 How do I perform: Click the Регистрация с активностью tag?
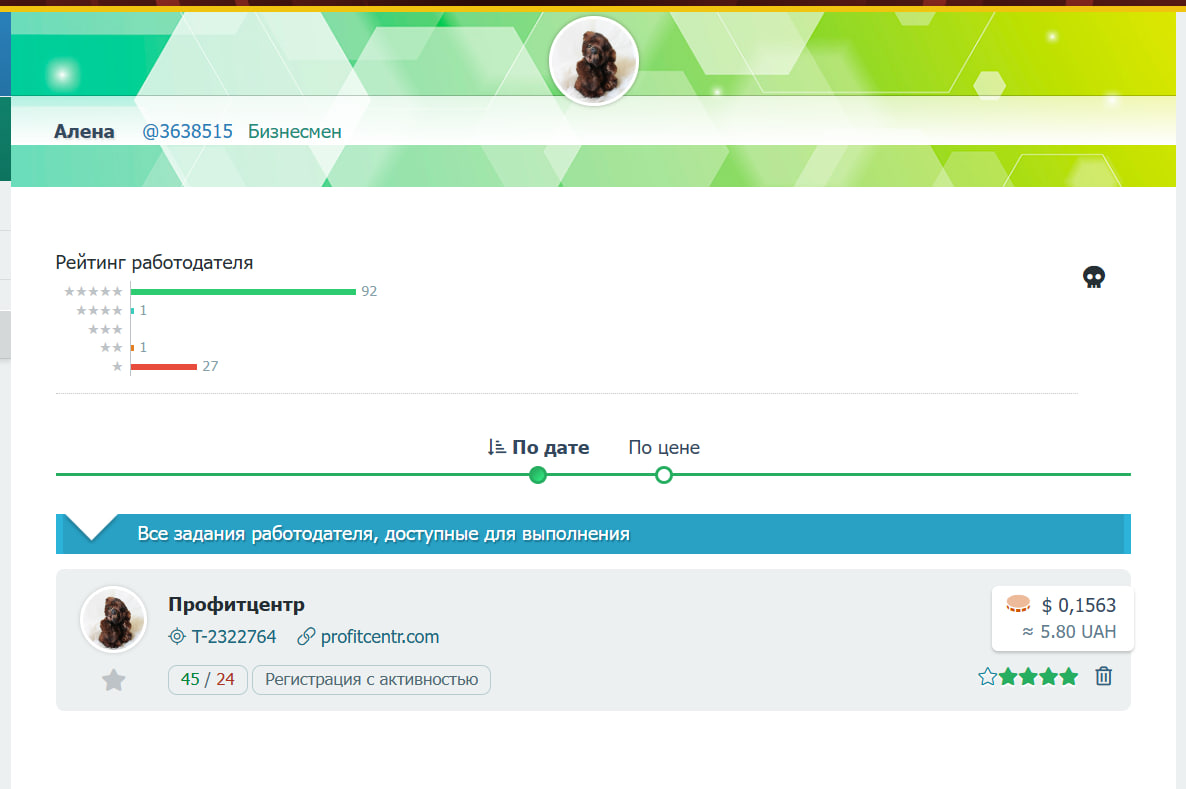tap(371, 679)
